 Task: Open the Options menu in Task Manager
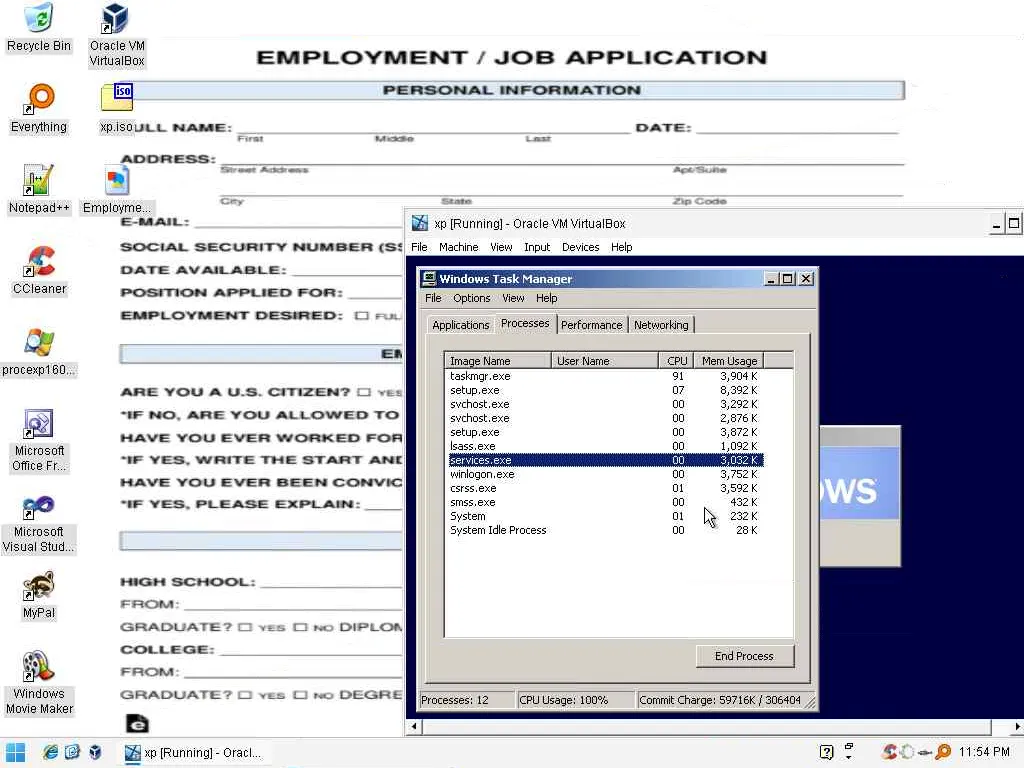click(x=472, y=298)
